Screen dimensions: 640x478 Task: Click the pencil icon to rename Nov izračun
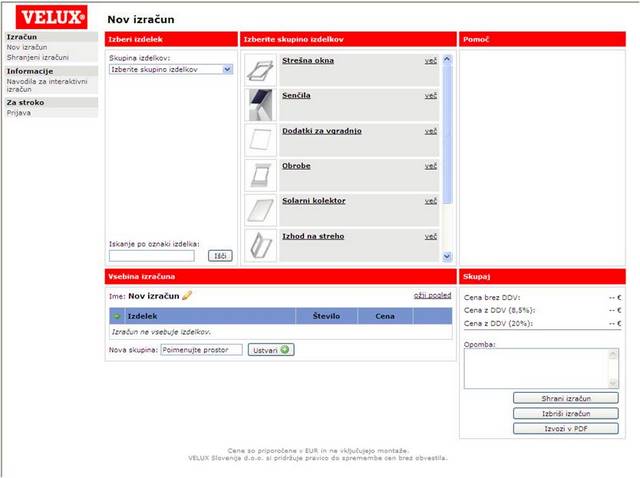(x=187, y=296)
